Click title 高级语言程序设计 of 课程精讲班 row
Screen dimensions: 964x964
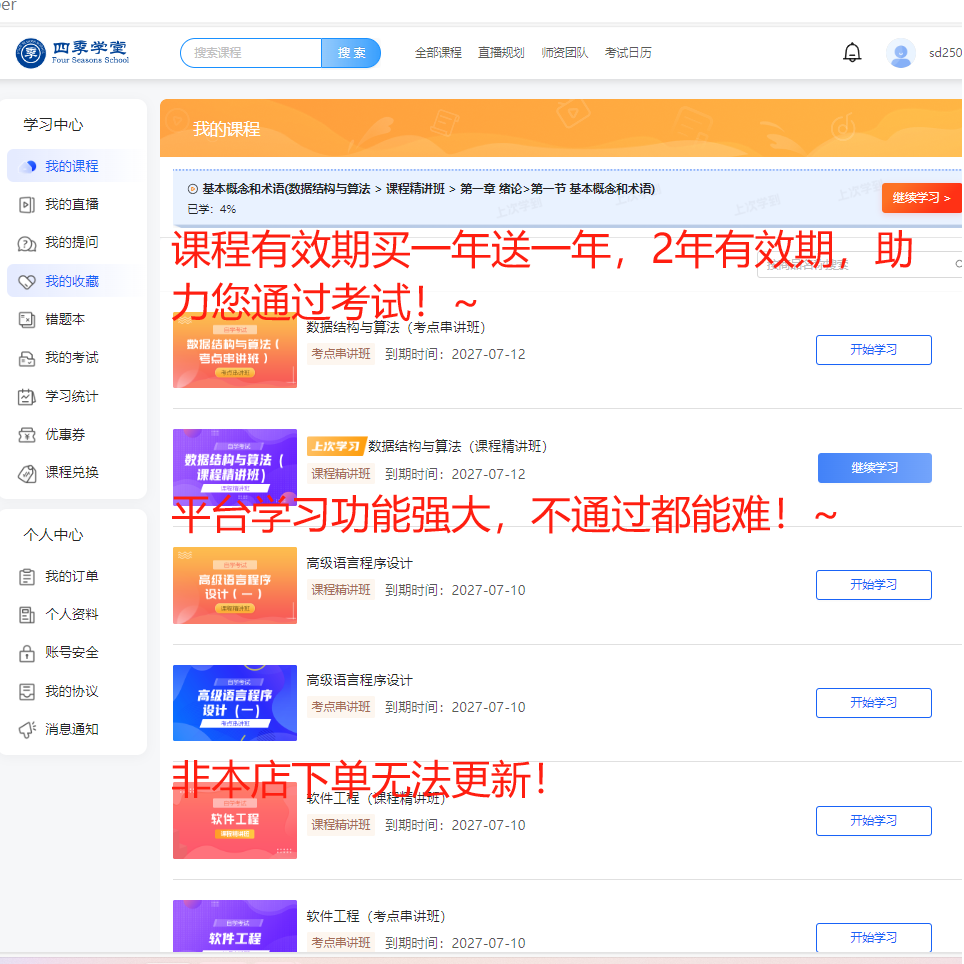[359, 563]
